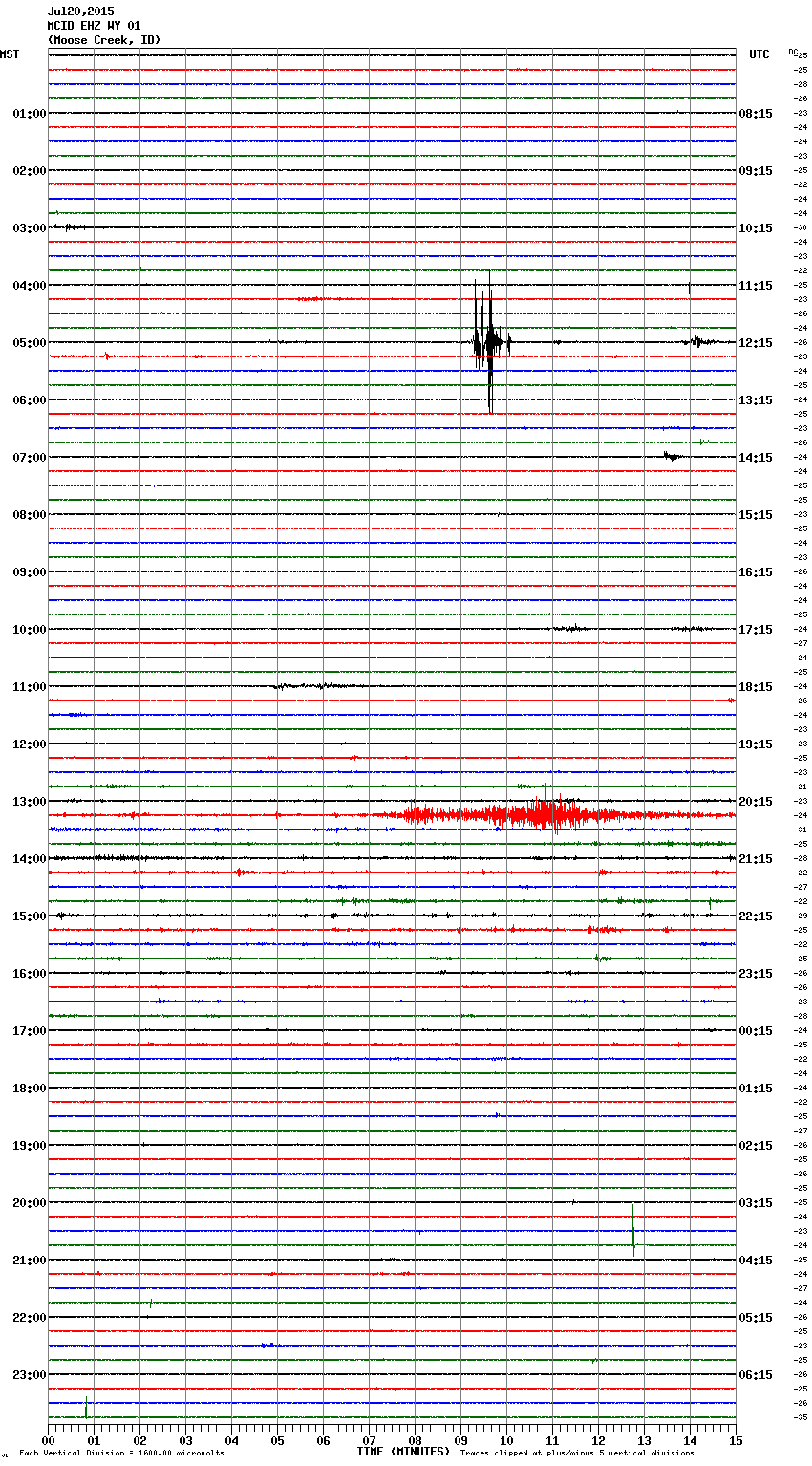
Task: Click the 14:15 UTC time label
Action: (756, 458)
